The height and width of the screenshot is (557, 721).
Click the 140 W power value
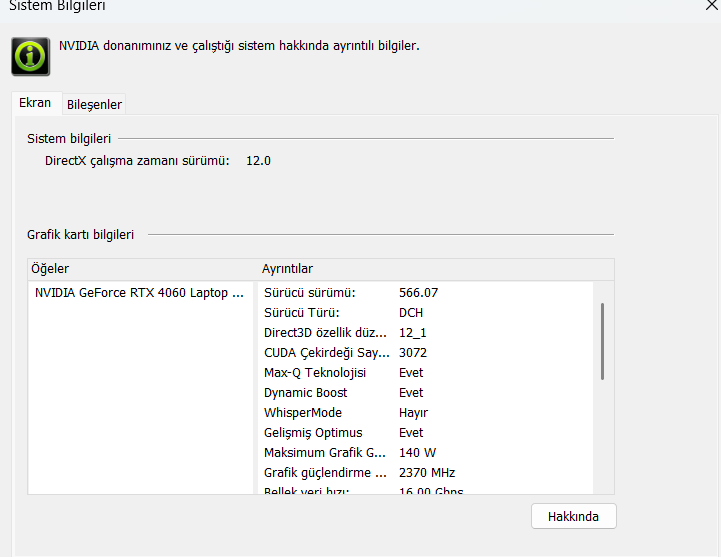click(417, 453)
